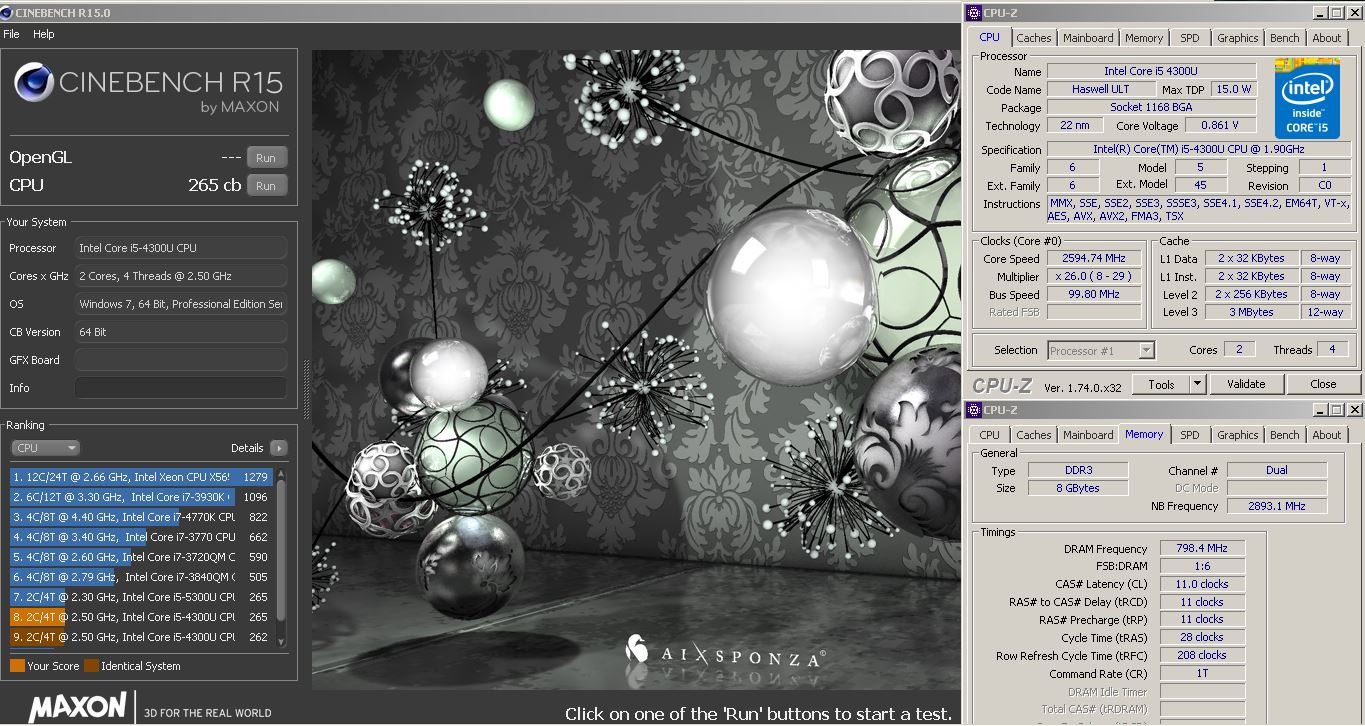
Task: Open the Help menu in Cinebench
Action: click(43, 34)
